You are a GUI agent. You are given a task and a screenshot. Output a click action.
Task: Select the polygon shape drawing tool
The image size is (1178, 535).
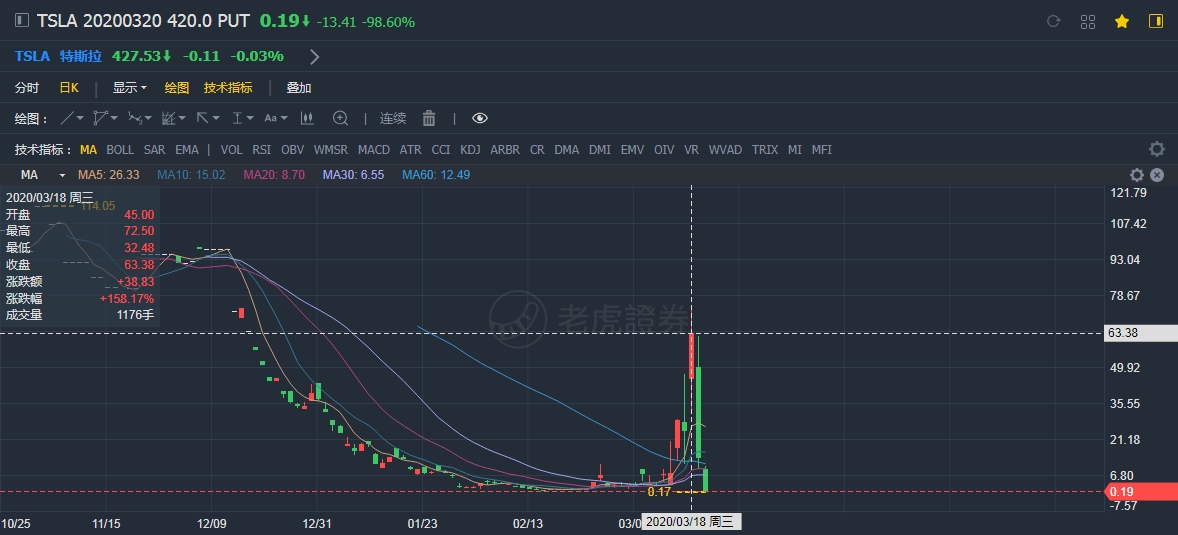101,118
